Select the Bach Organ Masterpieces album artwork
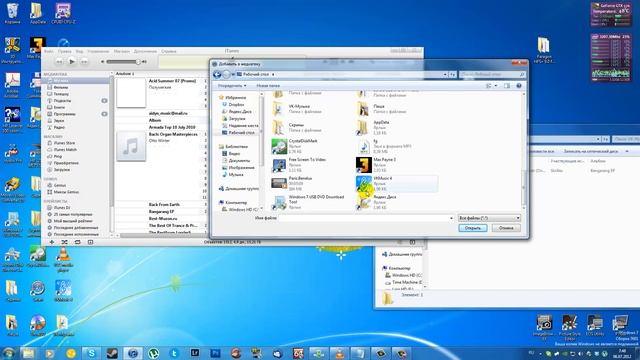 (131, 146)
